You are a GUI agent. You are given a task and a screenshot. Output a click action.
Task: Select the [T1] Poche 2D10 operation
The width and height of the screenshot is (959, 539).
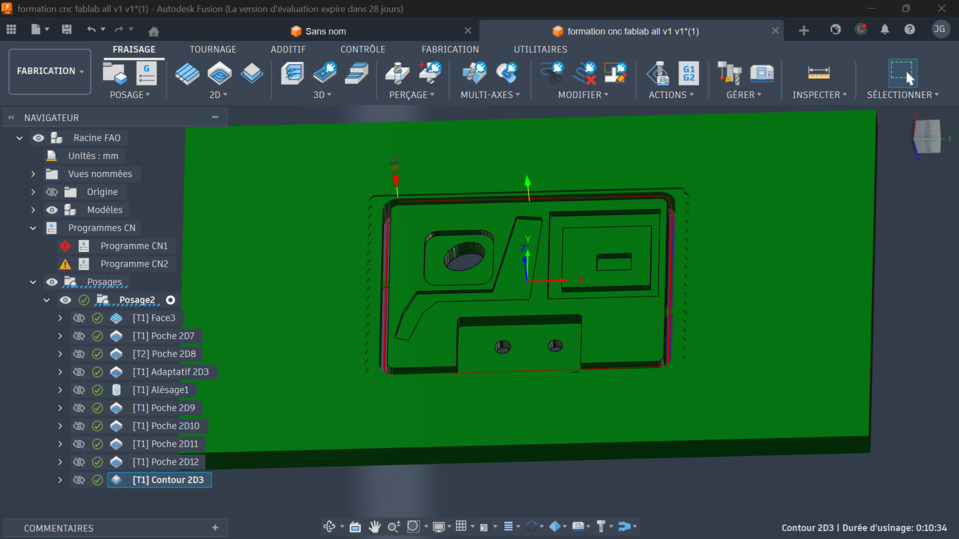pyautogui.click(x=166, y=426)
